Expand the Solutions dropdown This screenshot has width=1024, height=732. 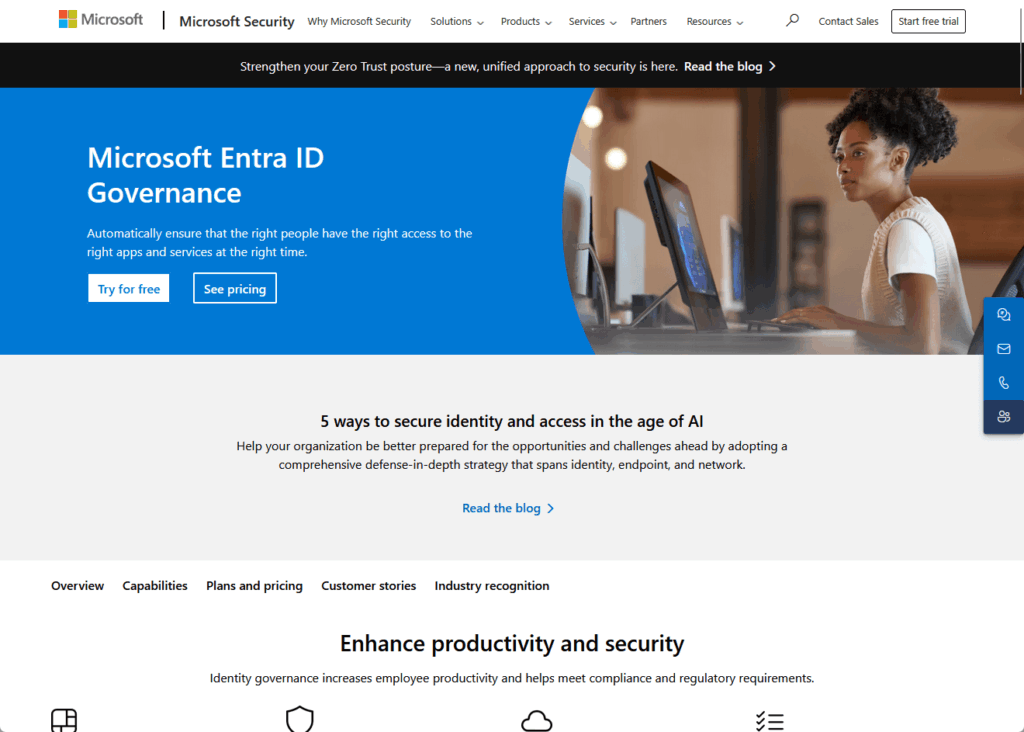click(x=456, y=22)
